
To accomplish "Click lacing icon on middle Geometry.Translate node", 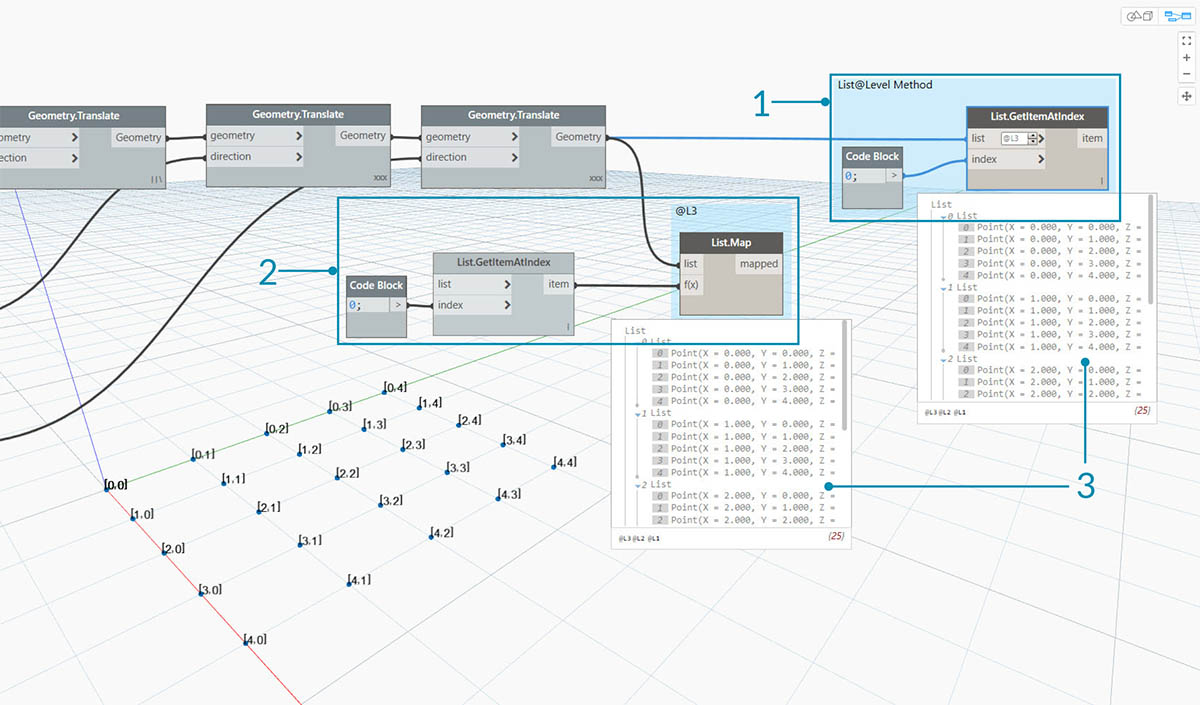I will 379,178.
